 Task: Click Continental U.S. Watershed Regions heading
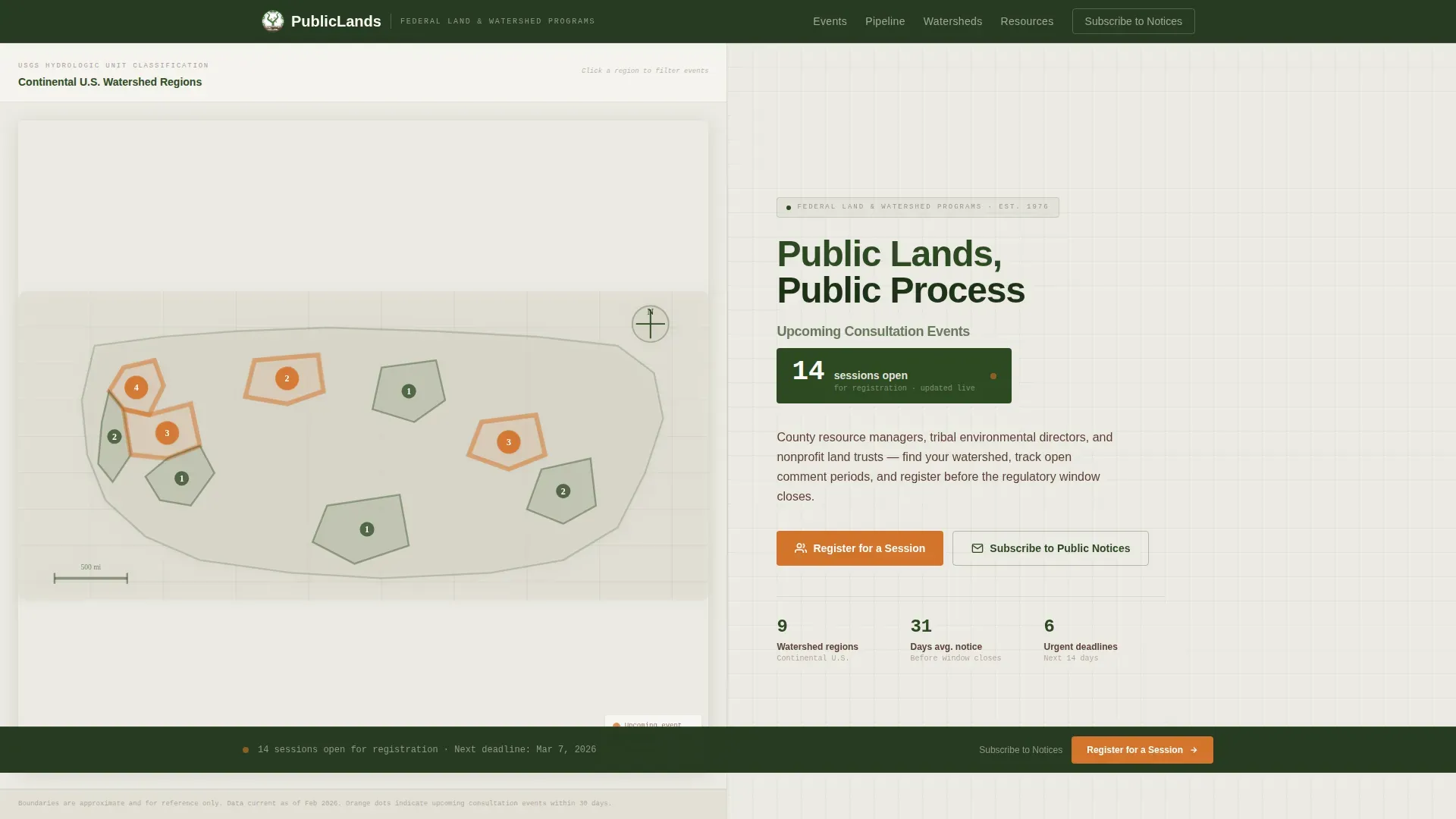click(110, 82)
